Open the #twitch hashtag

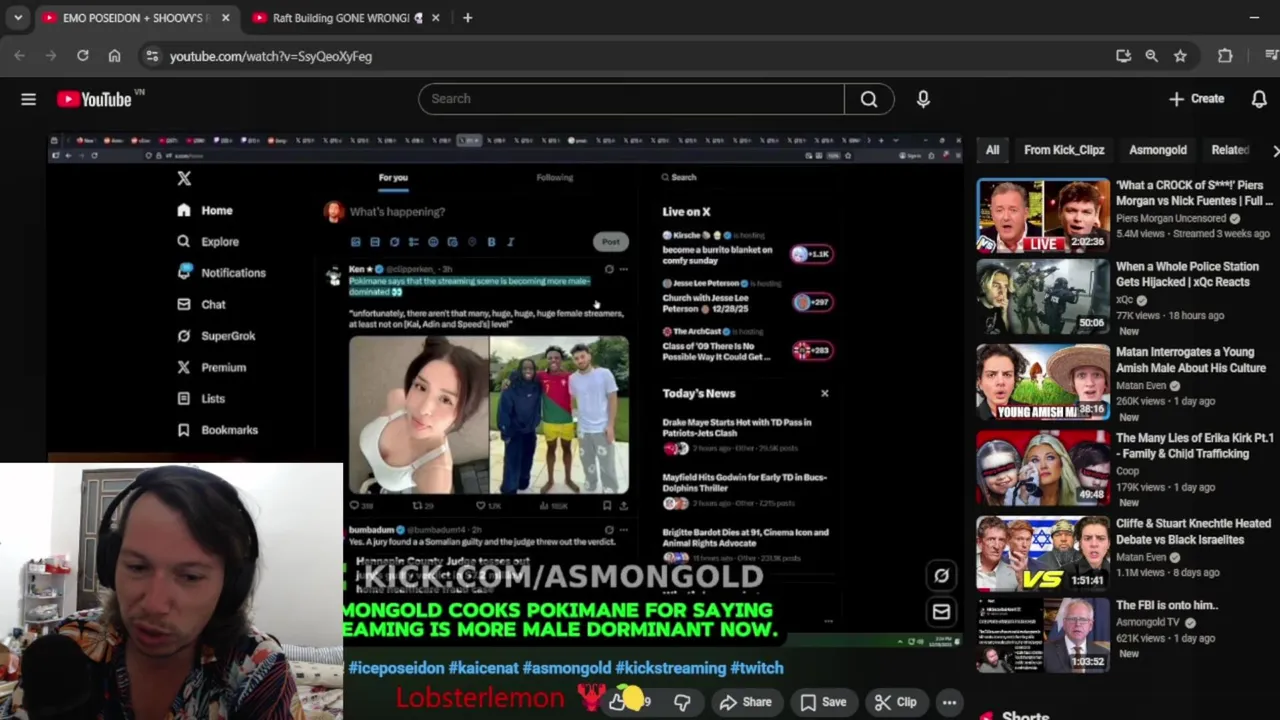pos(757,668)
